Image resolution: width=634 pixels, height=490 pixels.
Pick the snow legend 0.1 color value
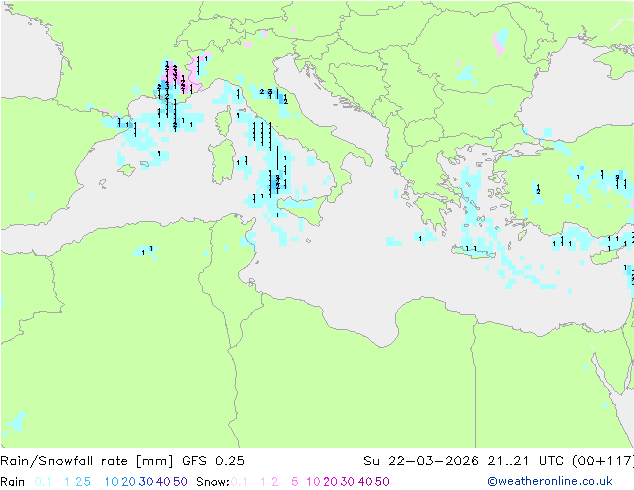(x=239, y=482)
